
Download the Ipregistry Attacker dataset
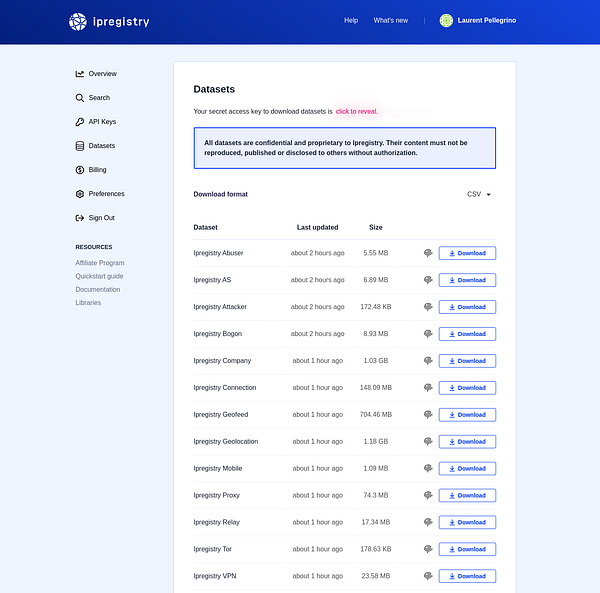[x=467, y=307]
